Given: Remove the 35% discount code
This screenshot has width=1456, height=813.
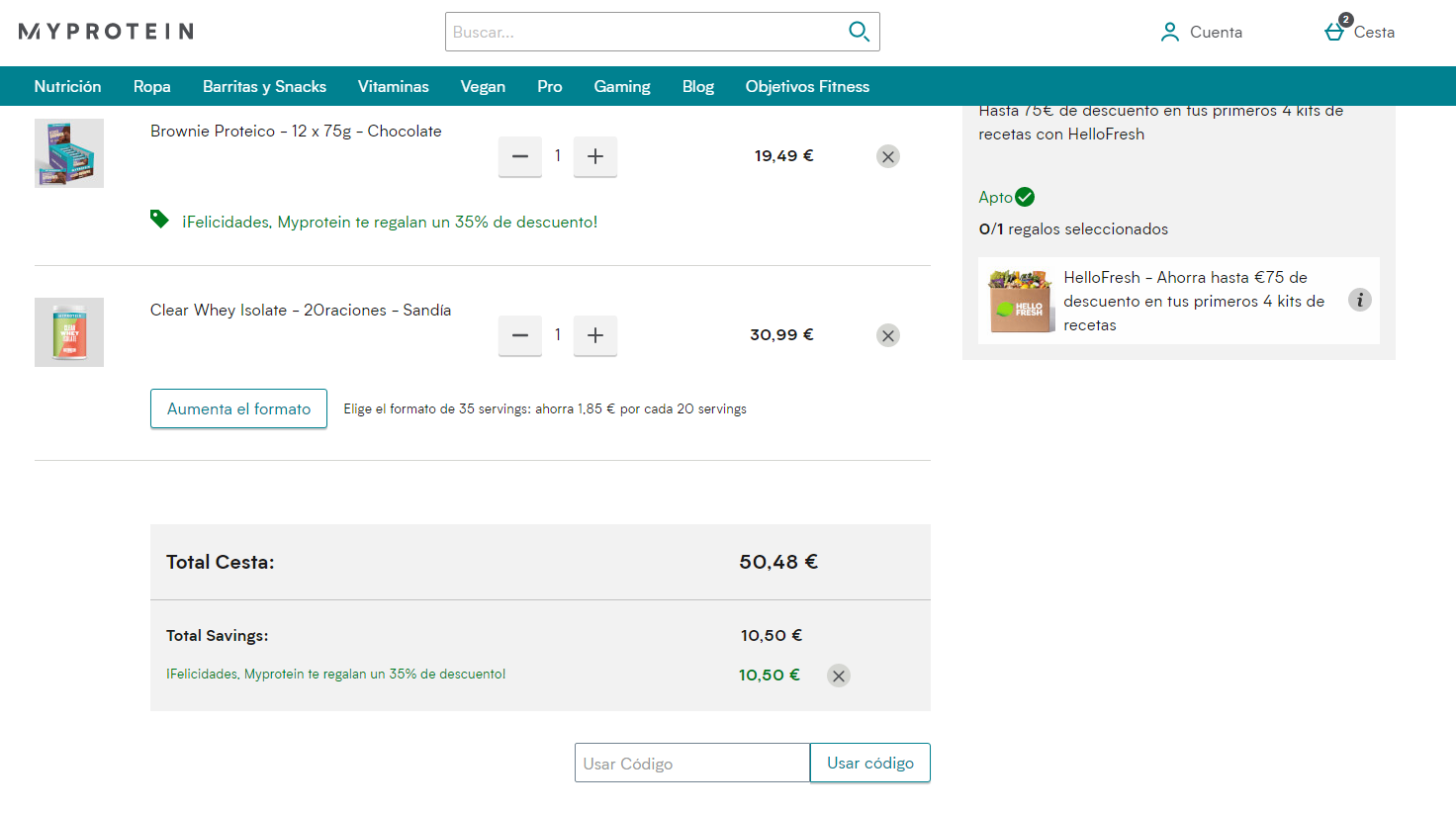Looking at the screenshot, I should [839, 676].
